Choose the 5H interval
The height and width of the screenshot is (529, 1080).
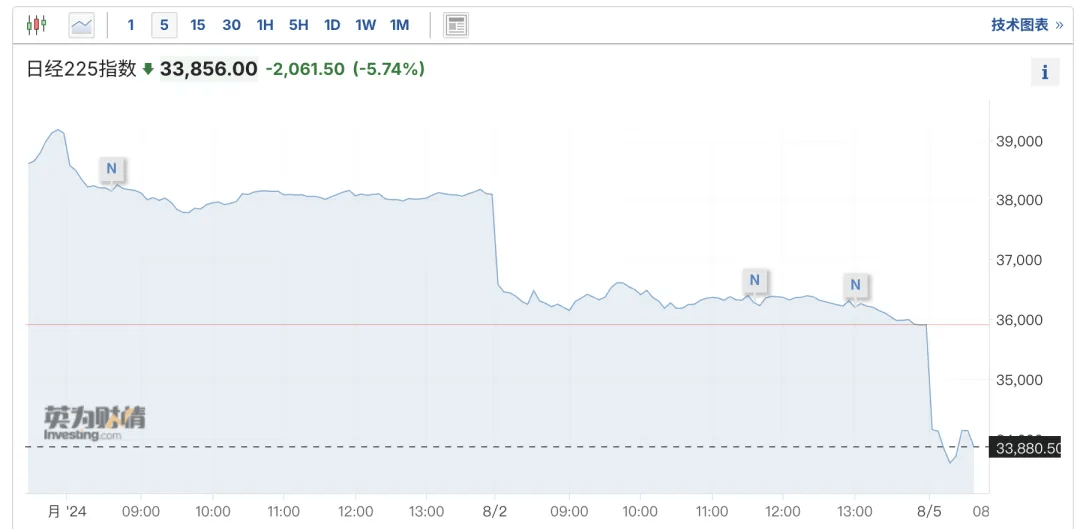pos(298,25)
